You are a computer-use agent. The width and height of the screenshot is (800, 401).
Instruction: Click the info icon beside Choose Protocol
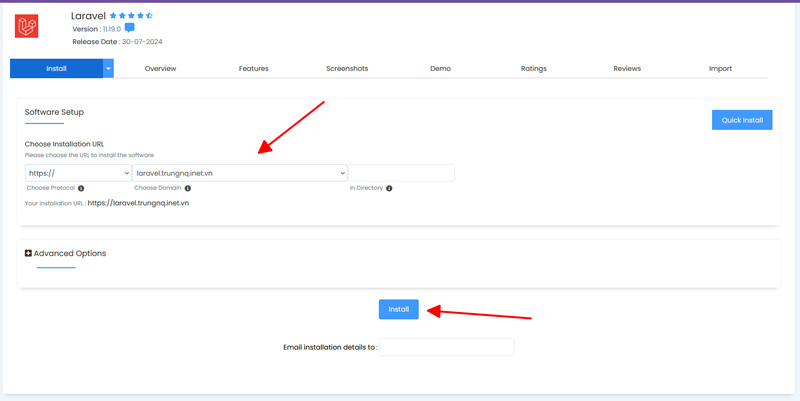click(81, 188)
